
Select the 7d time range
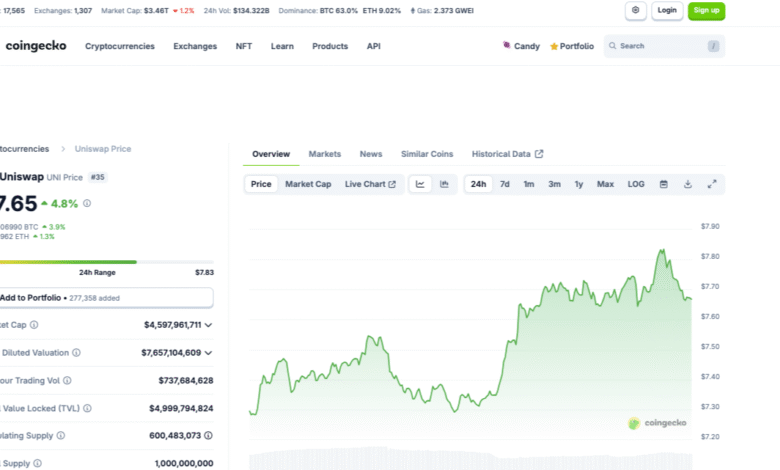coord(504,184)
